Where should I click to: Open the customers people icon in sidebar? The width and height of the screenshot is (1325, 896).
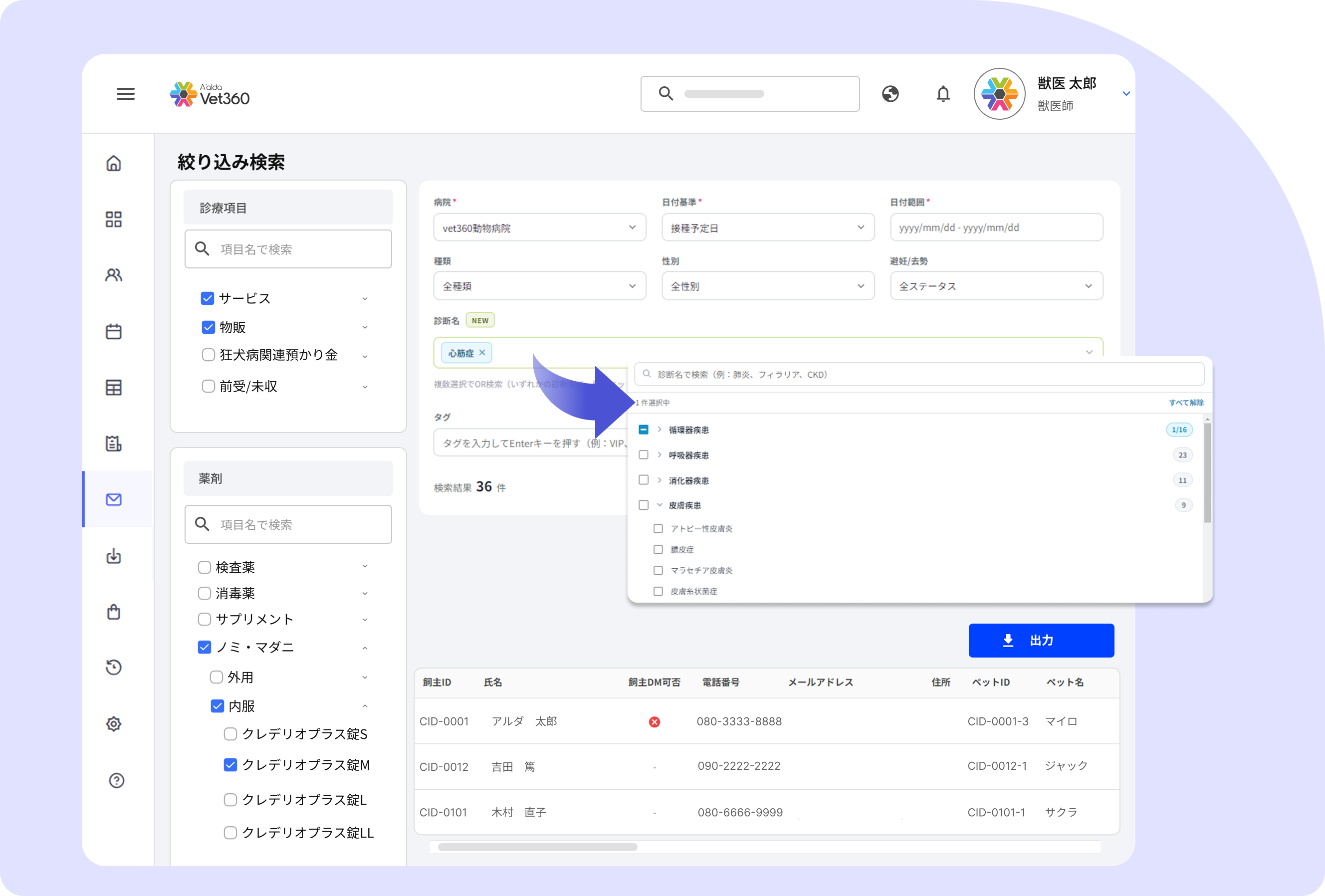114,275
